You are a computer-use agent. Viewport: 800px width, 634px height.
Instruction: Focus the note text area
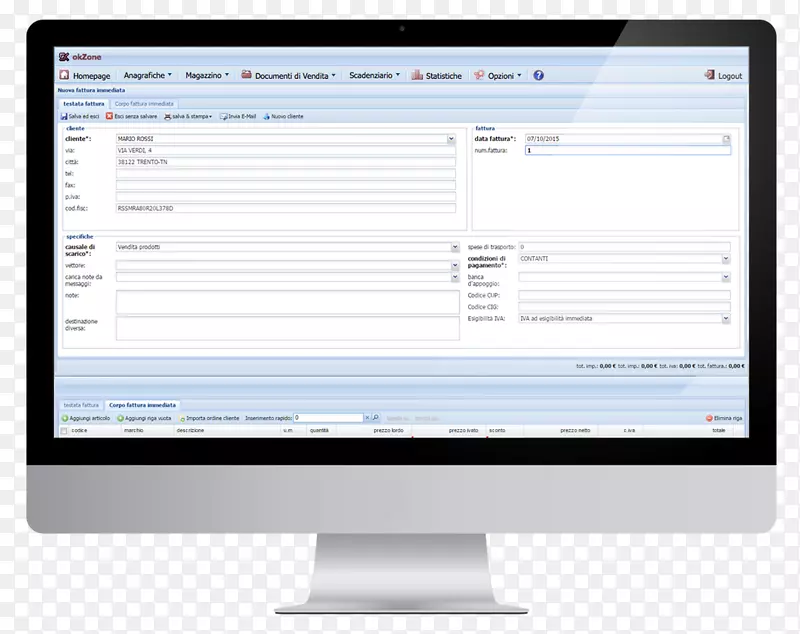[288, 302]
